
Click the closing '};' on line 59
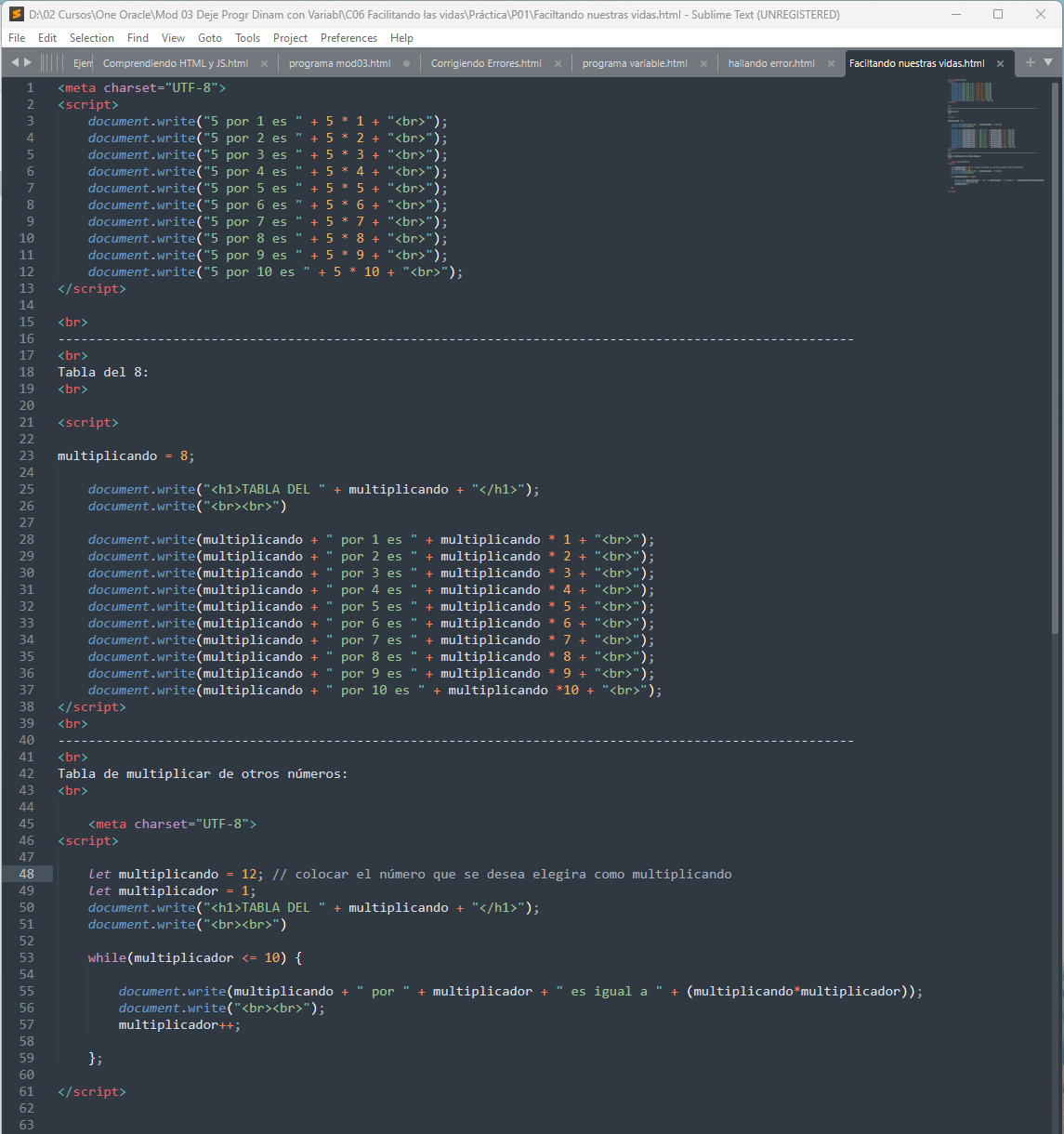[96, 1058]
